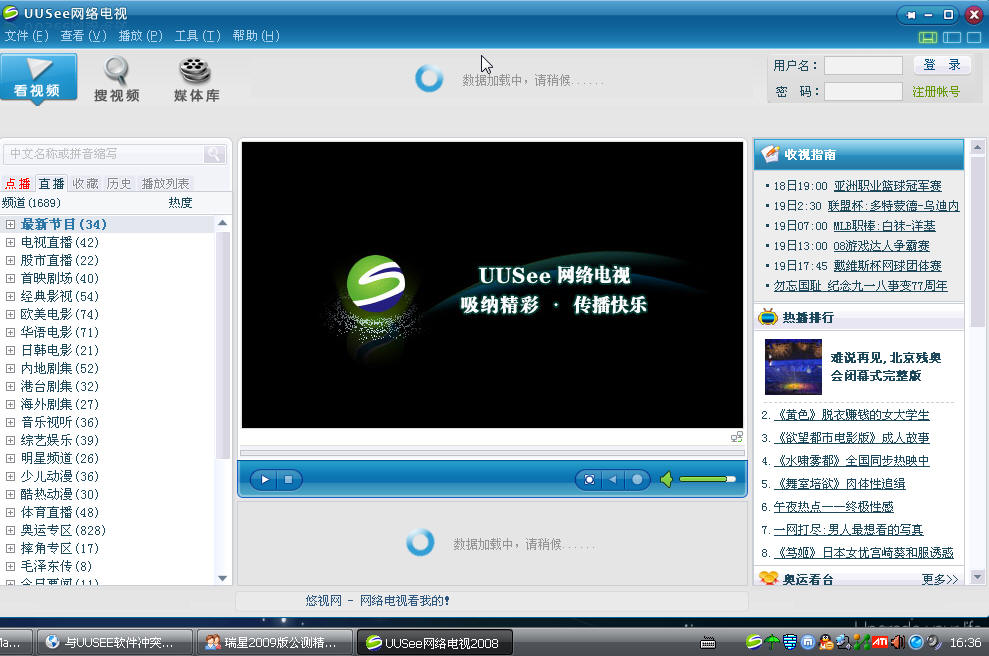Switch to 瑞星2009版公测 taskbar window
This screenshot has width=989, height=656.
[x=275, y=643]
